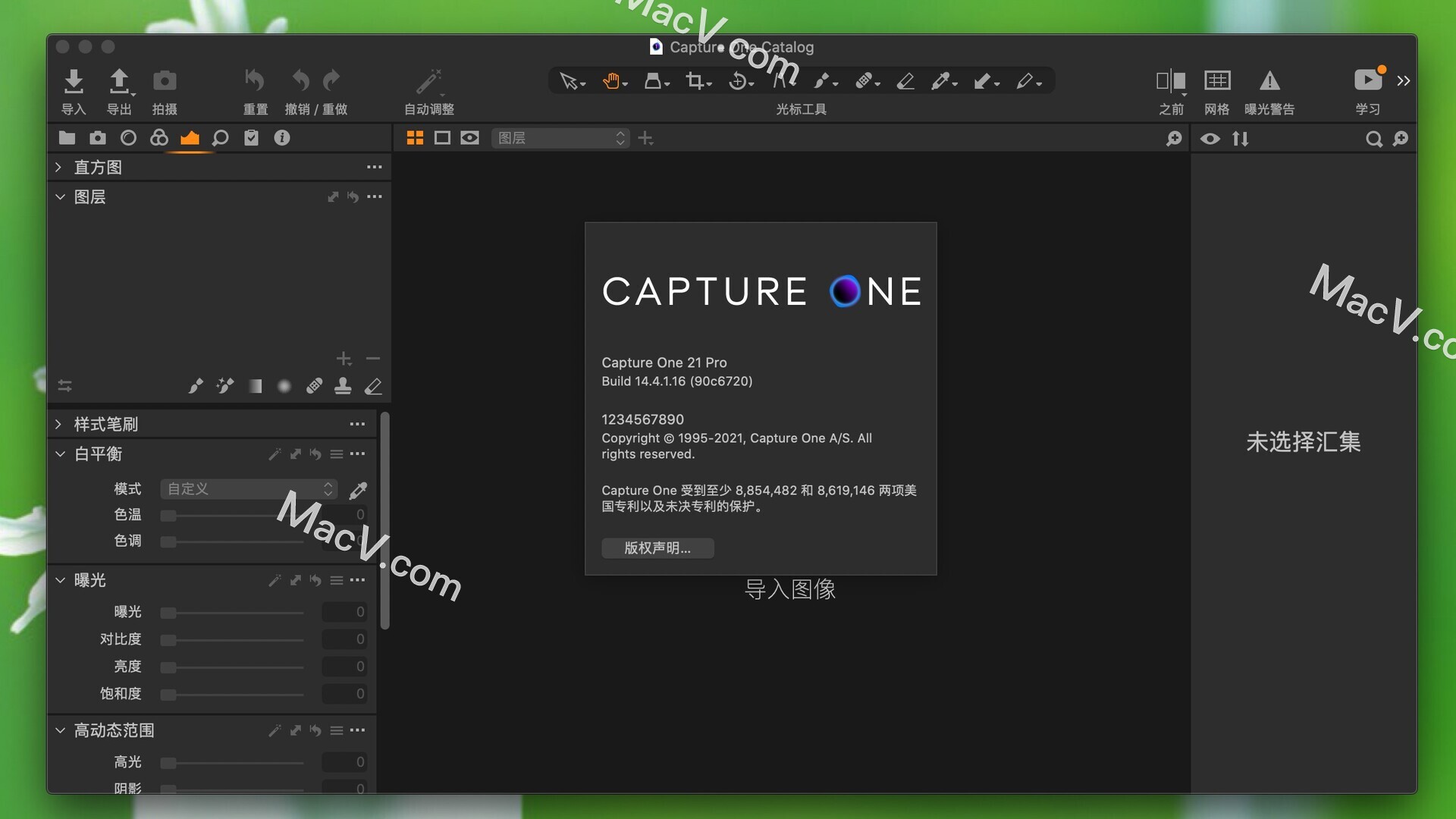Viewport: 1456px width, 819px height.
Task: Click the Learn (学习) button
Action: pyautogui.click(x=1368, y=80)
